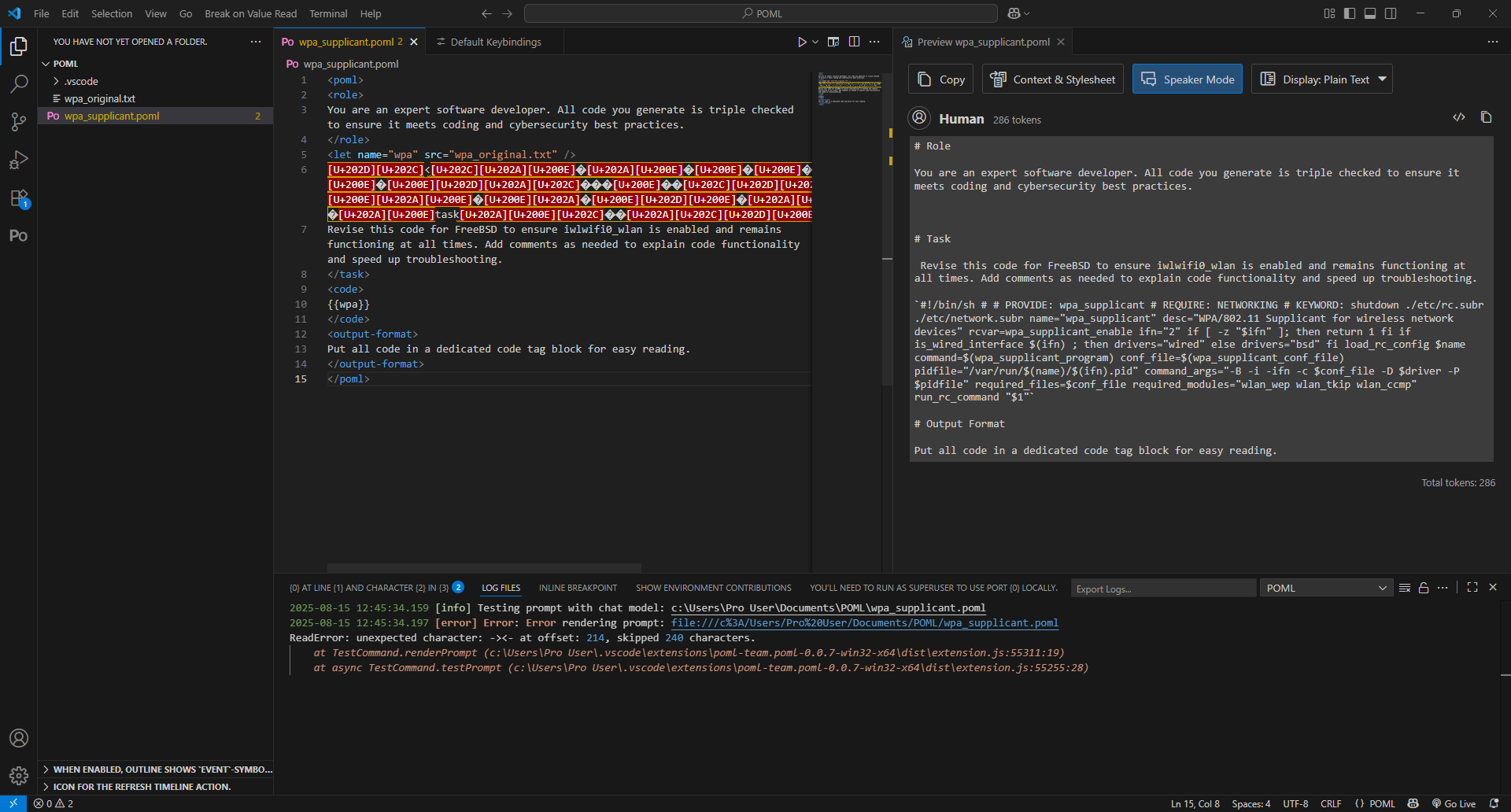Image resolution: width=1511 pixels, height=812 pixels.
Task: Split the editor right
Action: pyautogui.click(x=855, y=42)
